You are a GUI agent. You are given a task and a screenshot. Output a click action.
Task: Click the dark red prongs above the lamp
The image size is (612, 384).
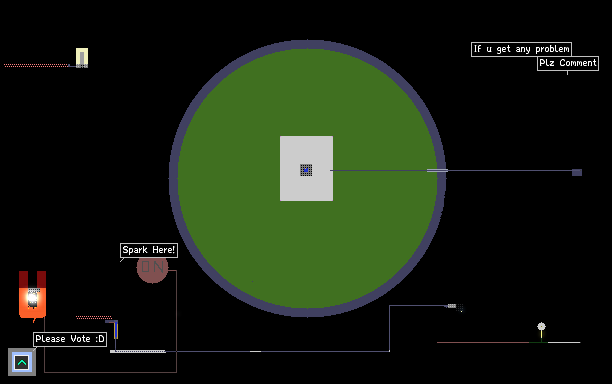click(32, 279)
